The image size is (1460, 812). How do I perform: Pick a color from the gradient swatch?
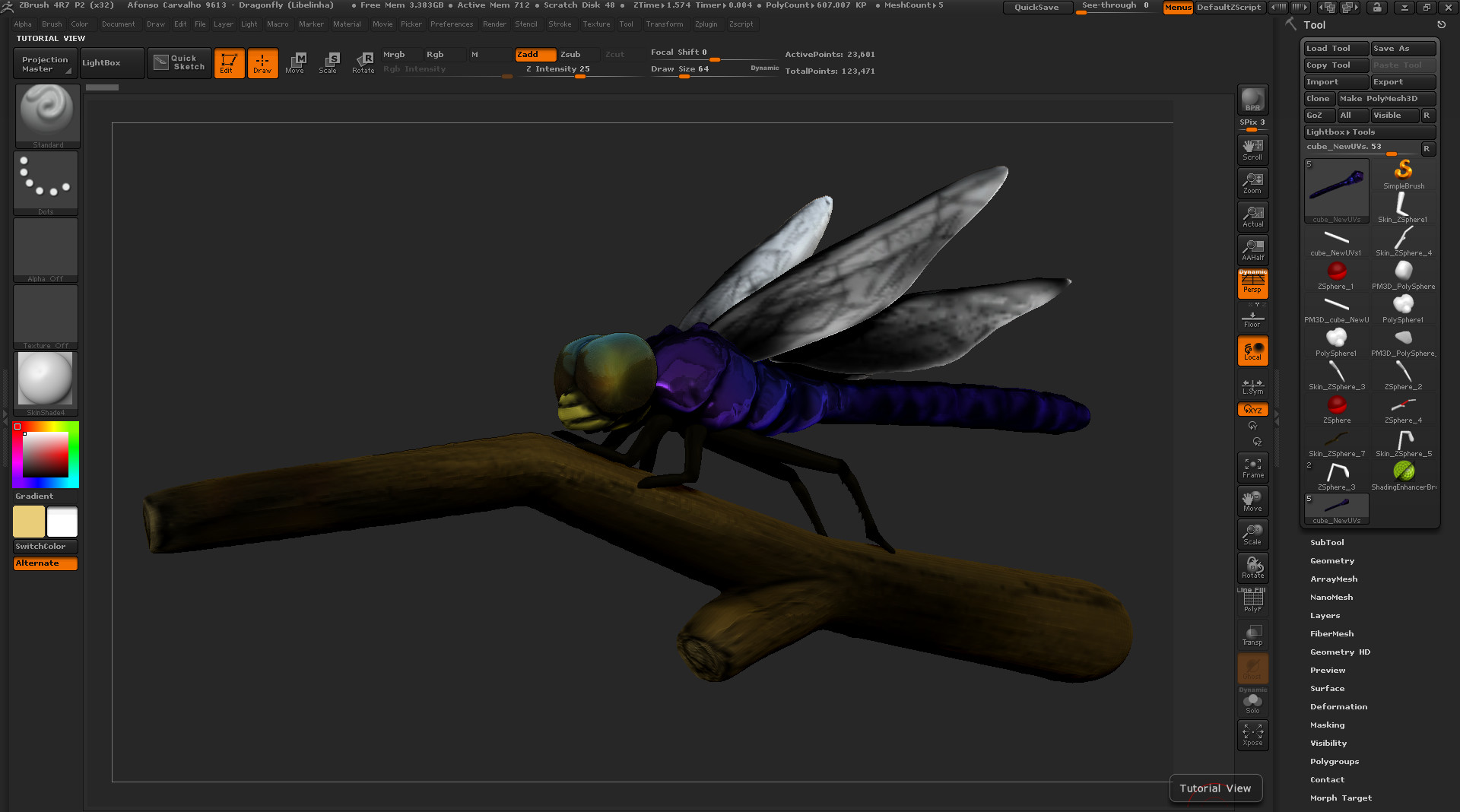(46, 454)
